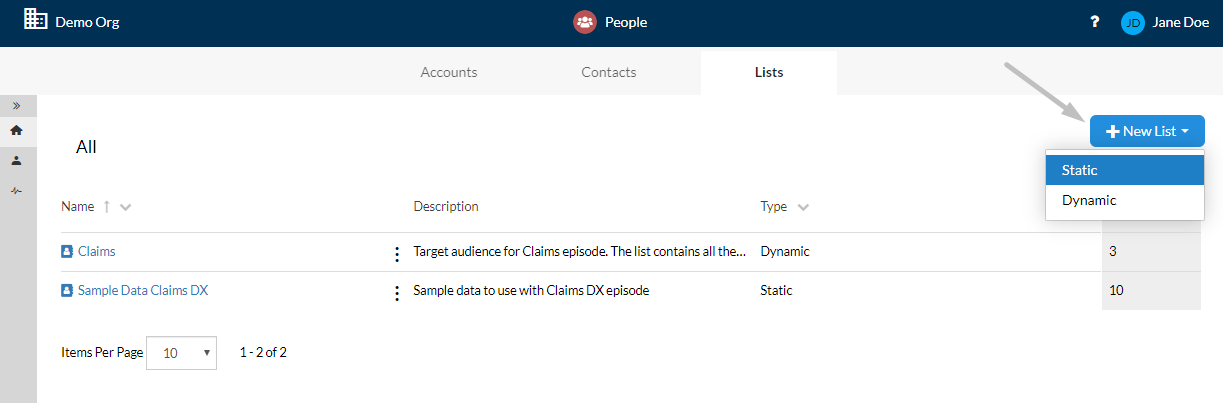Click the Dynamic type cell in Claims row
The image size is (1223, 403).
click(x=785, y=252)
